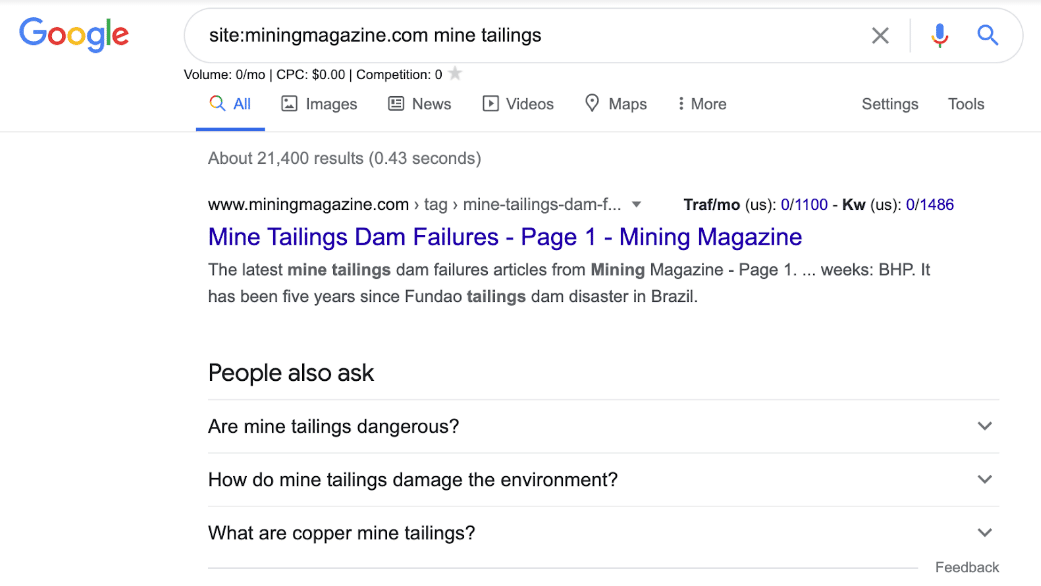This screenshot has width=1041, height=586.
Task: Open the search Tools options
Action: pos(965,104)
